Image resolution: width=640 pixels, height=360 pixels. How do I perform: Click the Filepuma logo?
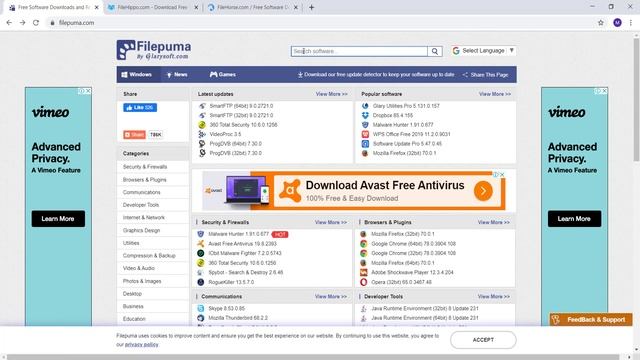pos(153,50)
